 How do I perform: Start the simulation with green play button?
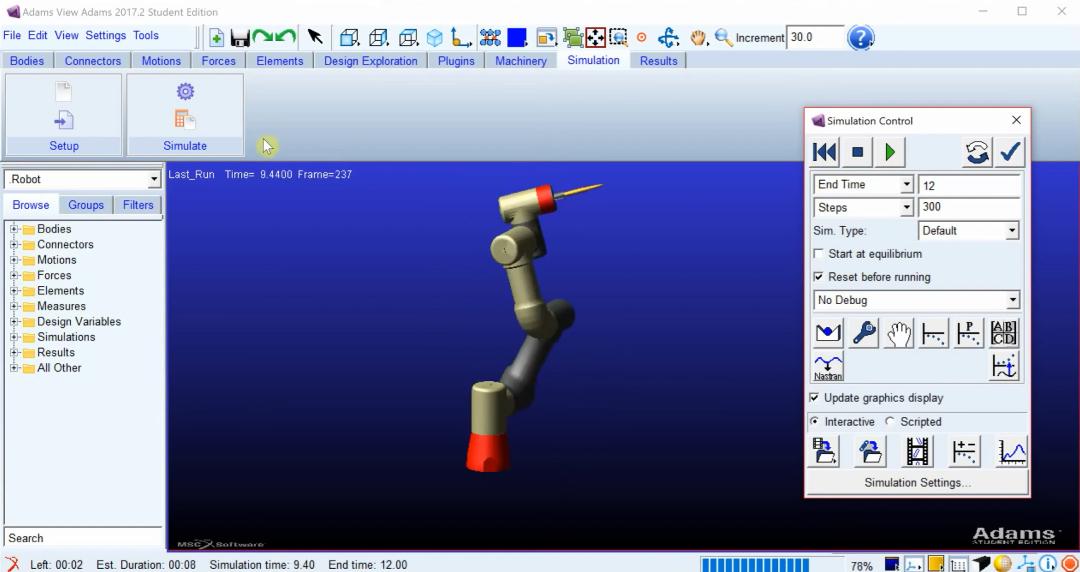click(890, 152)
